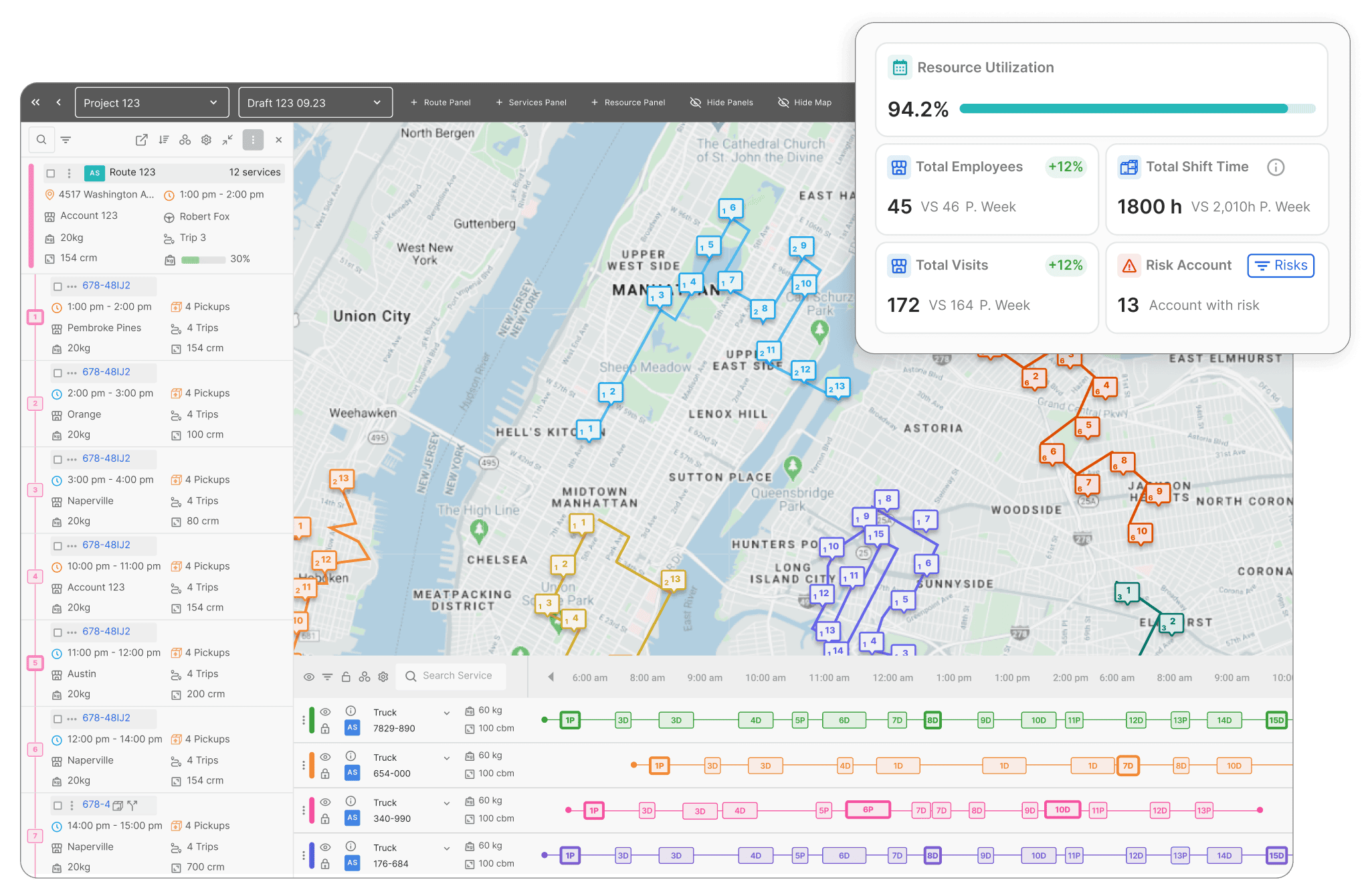Screen dimensions: 1372x892
Task: Collapse route panel with shrink arrows icon
Action: tap(228, 140)
